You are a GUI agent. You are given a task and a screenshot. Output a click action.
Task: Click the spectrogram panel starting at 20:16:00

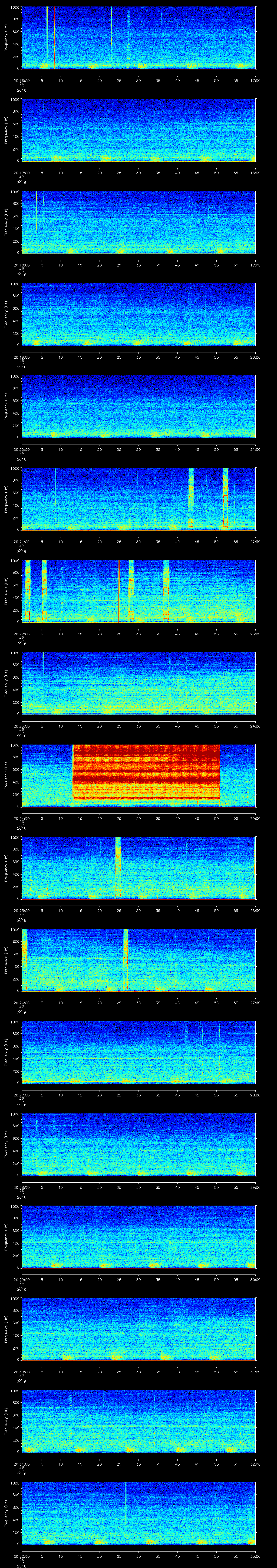pos(139,38)
